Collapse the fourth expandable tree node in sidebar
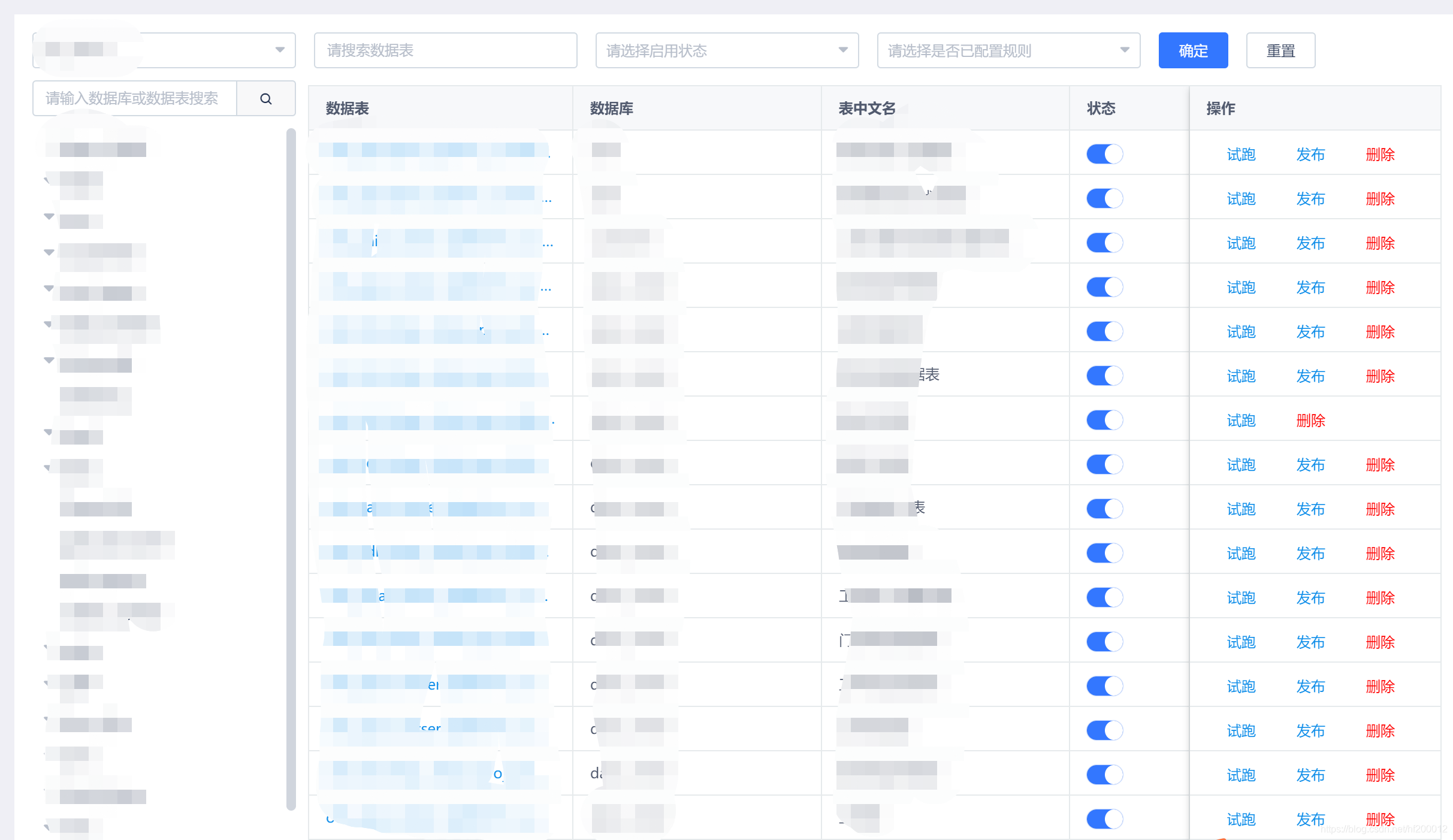The height and width of the screenshot is (840, 1453). (49, 288)
